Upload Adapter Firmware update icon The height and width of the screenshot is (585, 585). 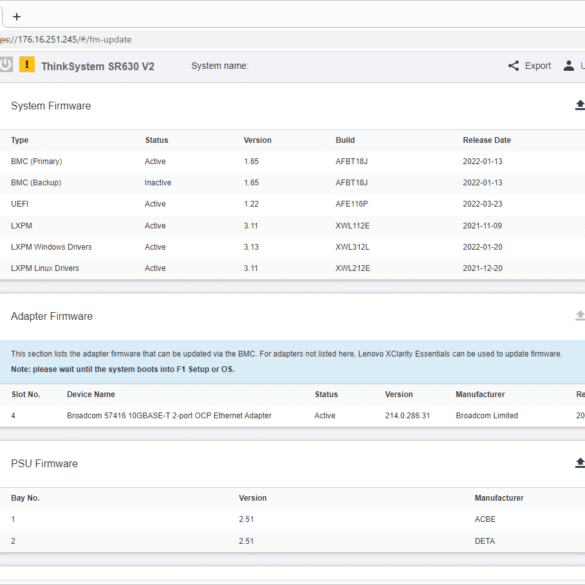click(579, 316)
